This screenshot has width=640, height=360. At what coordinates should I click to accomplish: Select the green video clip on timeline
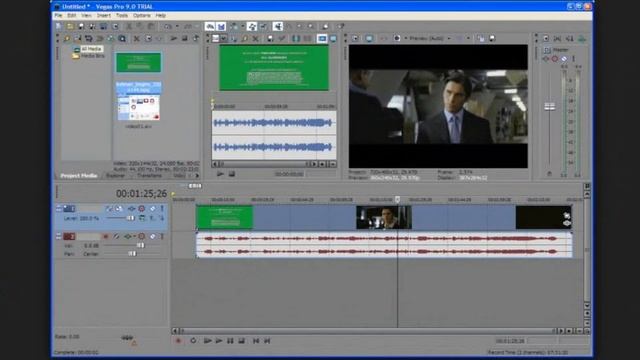[225, 217]
